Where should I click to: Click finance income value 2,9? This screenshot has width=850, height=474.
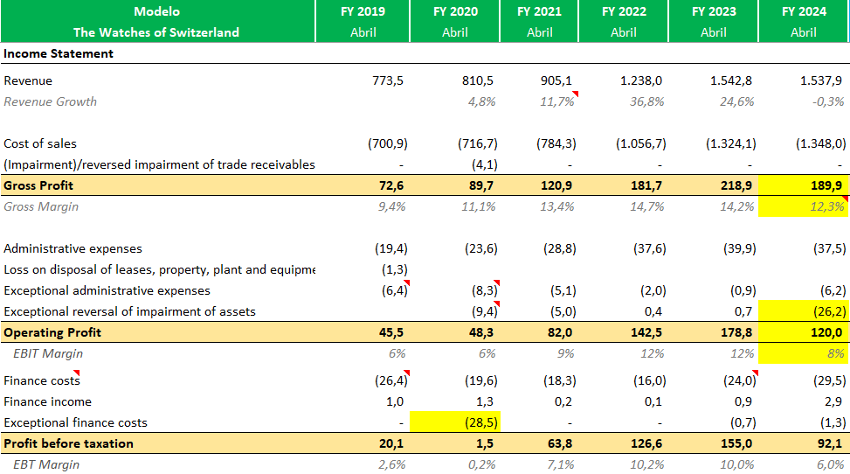coord(833,402)
